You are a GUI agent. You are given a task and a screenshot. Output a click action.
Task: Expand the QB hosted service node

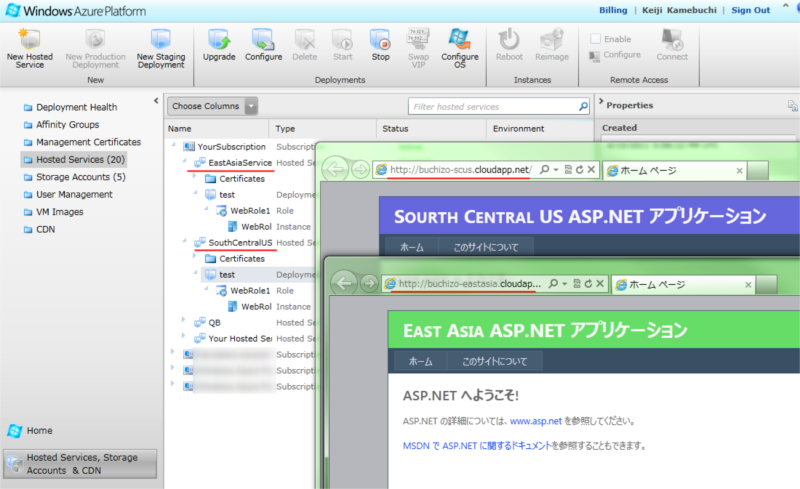(184, 322)
